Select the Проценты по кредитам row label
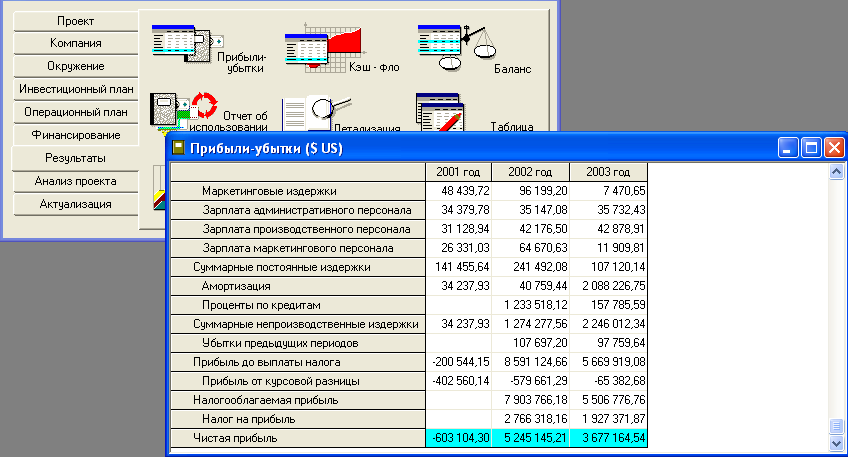Image resolution: width=848 pixels, height=457 pixels. 297,305
